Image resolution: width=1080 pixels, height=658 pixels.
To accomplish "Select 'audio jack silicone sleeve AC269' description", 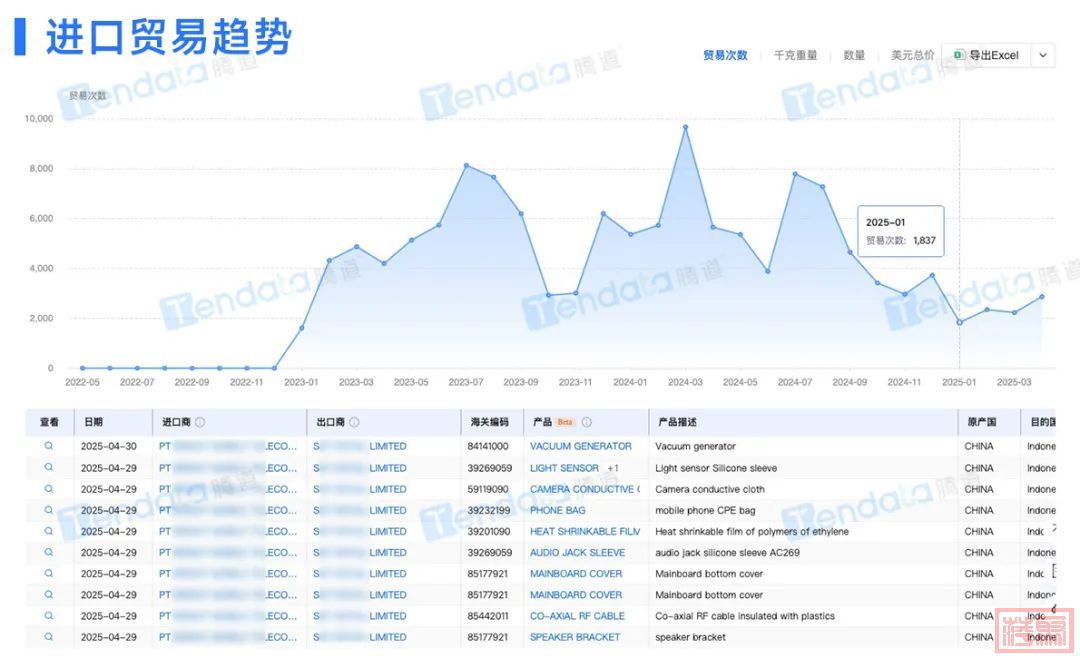I will click(x=727, y=553).
